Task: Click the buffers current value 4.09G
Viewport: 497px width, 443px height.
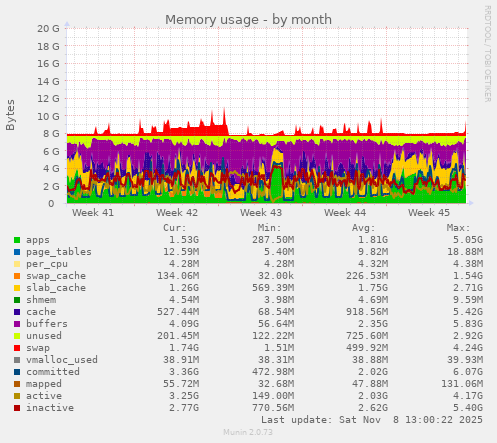Action: click(x=184, y=324)
